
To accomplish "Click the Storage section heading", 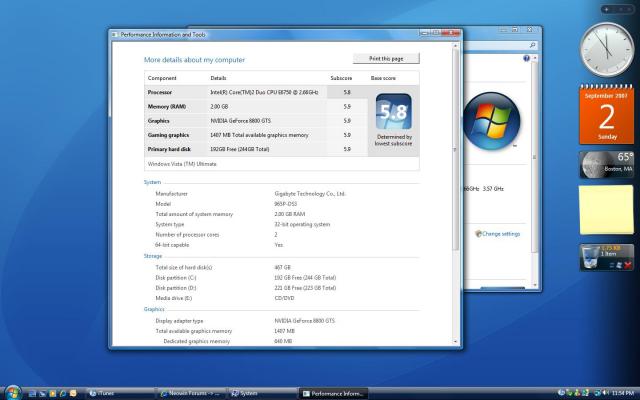I will [153, 256].
